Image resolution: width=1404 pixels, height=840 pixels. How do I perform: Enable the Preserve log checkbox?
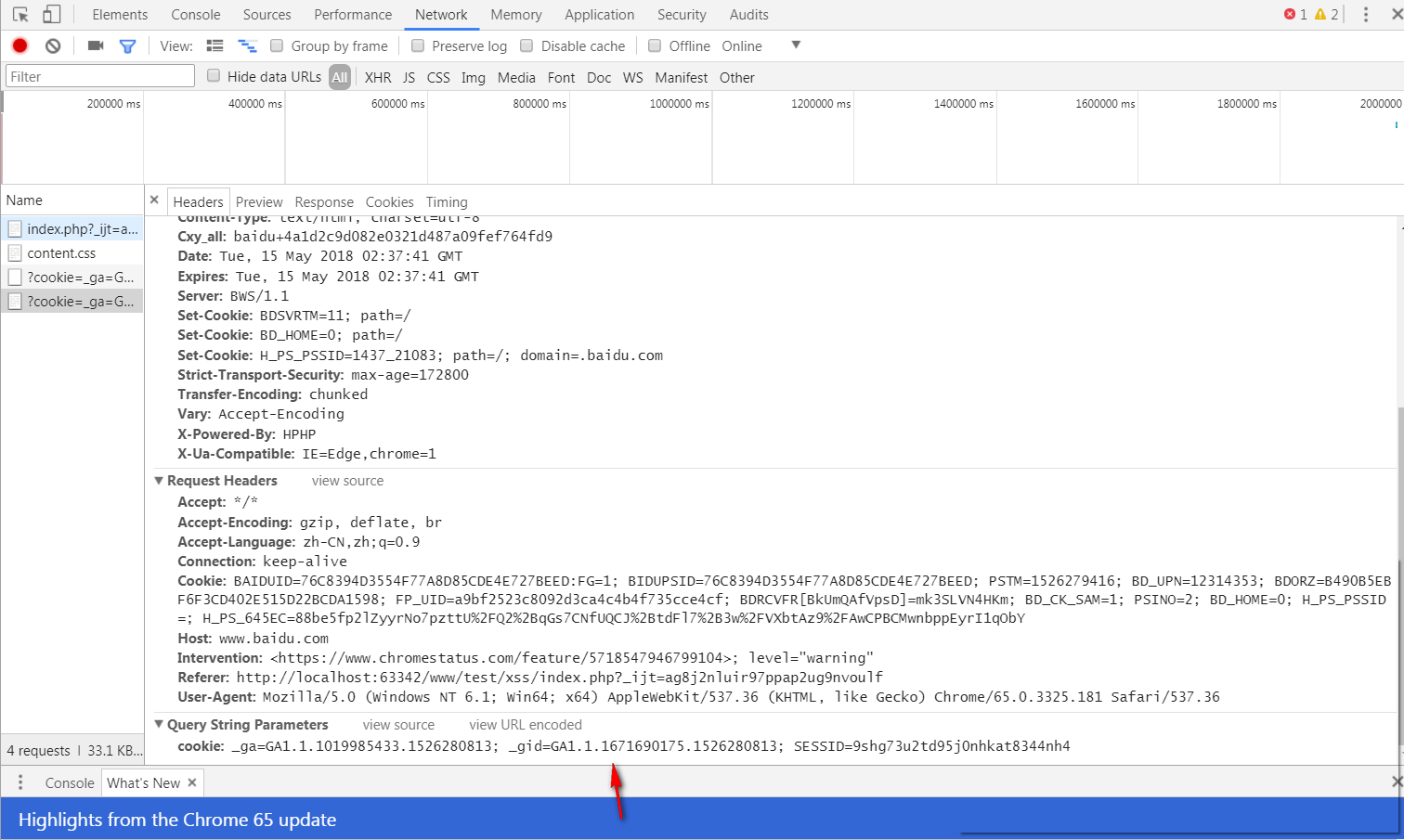pyautogui.click(x=418, y=45)
